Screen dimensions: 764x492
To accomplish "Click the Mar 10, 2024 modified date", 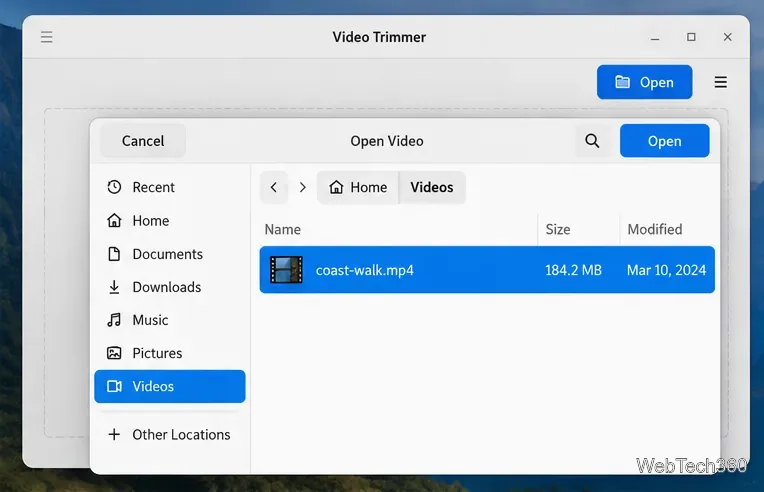I will [666, 270].
